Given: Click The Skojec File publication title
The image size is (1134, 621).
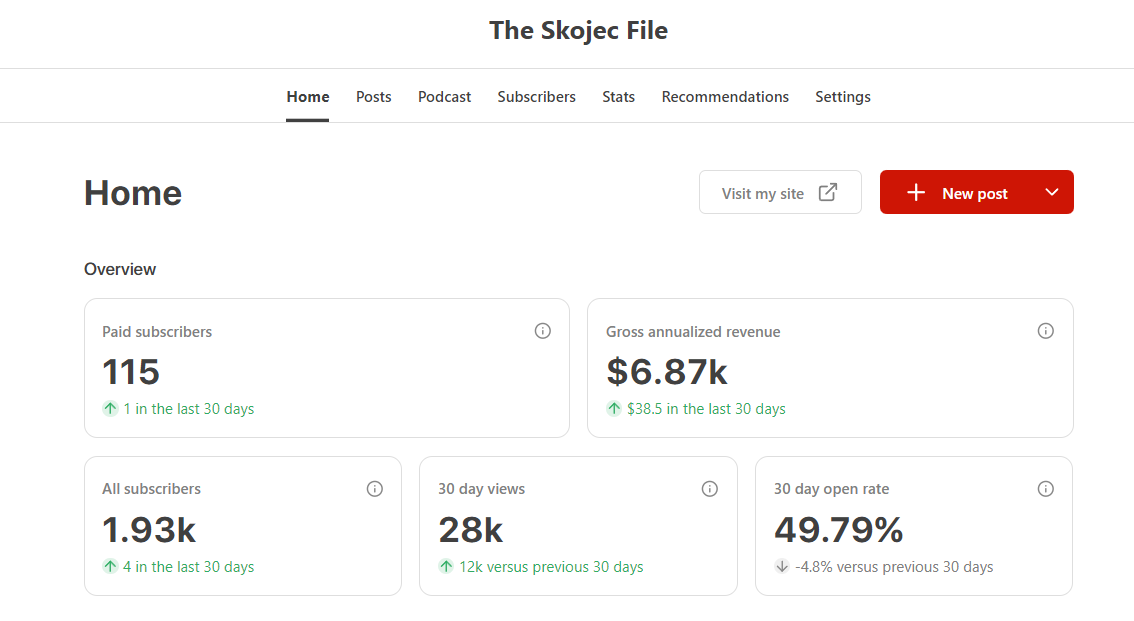Looking at the screenshot, I should point(579,30).
